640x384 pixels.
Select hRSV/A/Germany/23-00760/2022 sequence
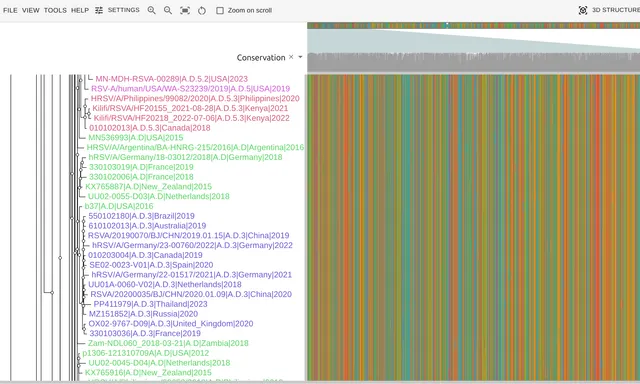point(192,245)
